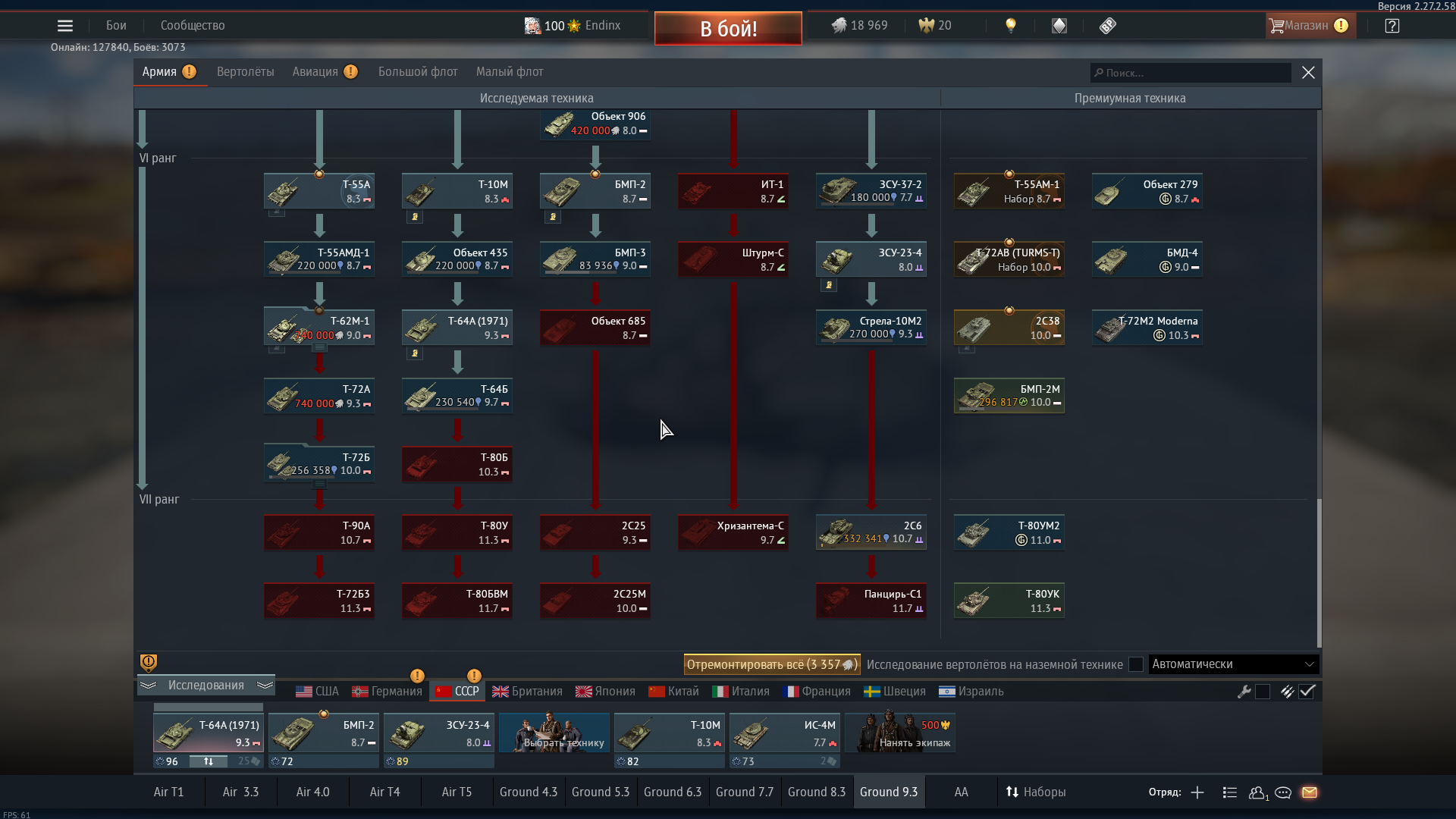Click Выбрать технику crew slot
This screenshot has height=819, width=1456.
click(554, 733)
